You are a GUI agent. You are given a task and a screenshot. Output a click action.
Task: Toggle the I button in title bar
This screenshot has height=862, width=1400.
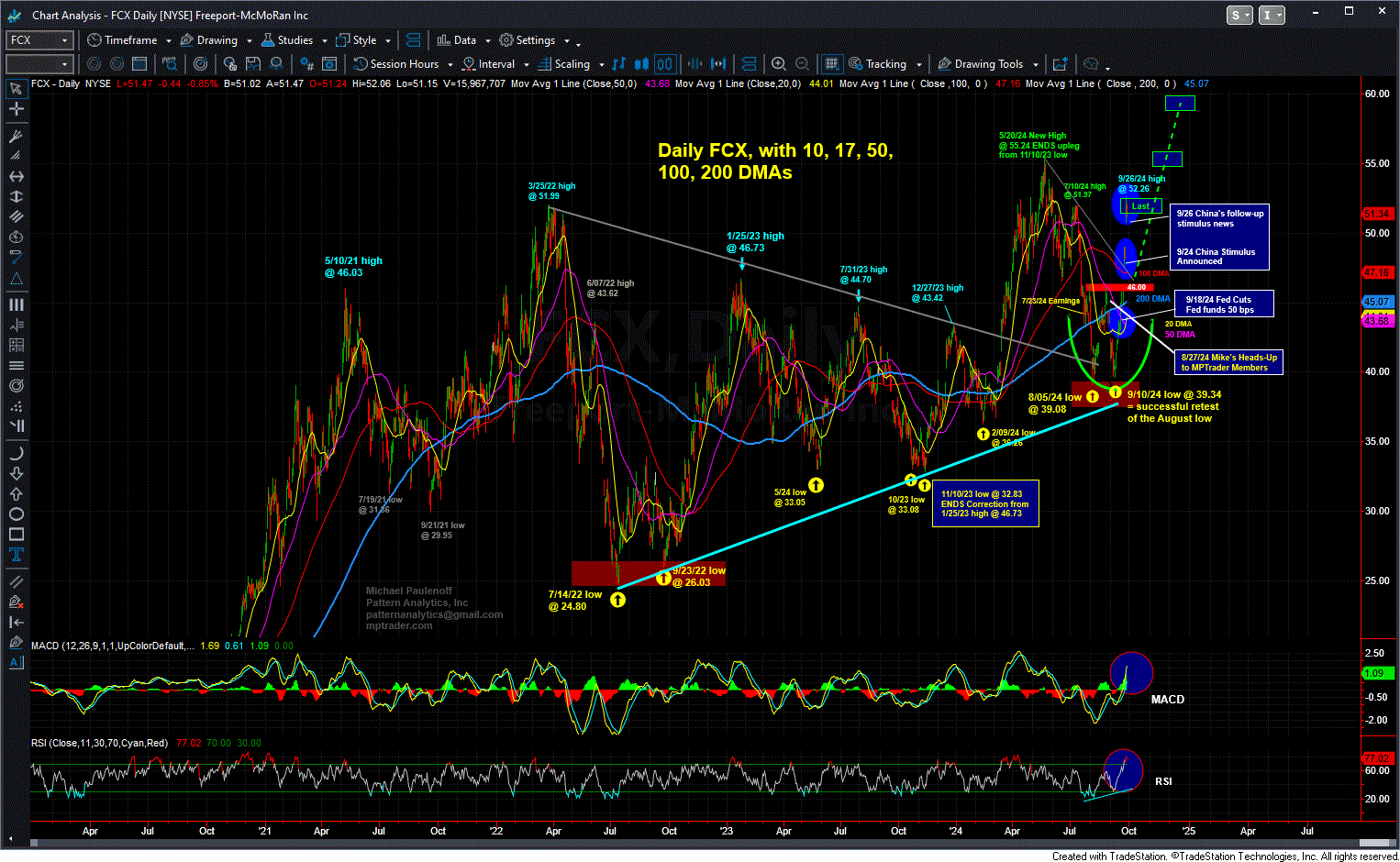click(x=1272, y=15)
